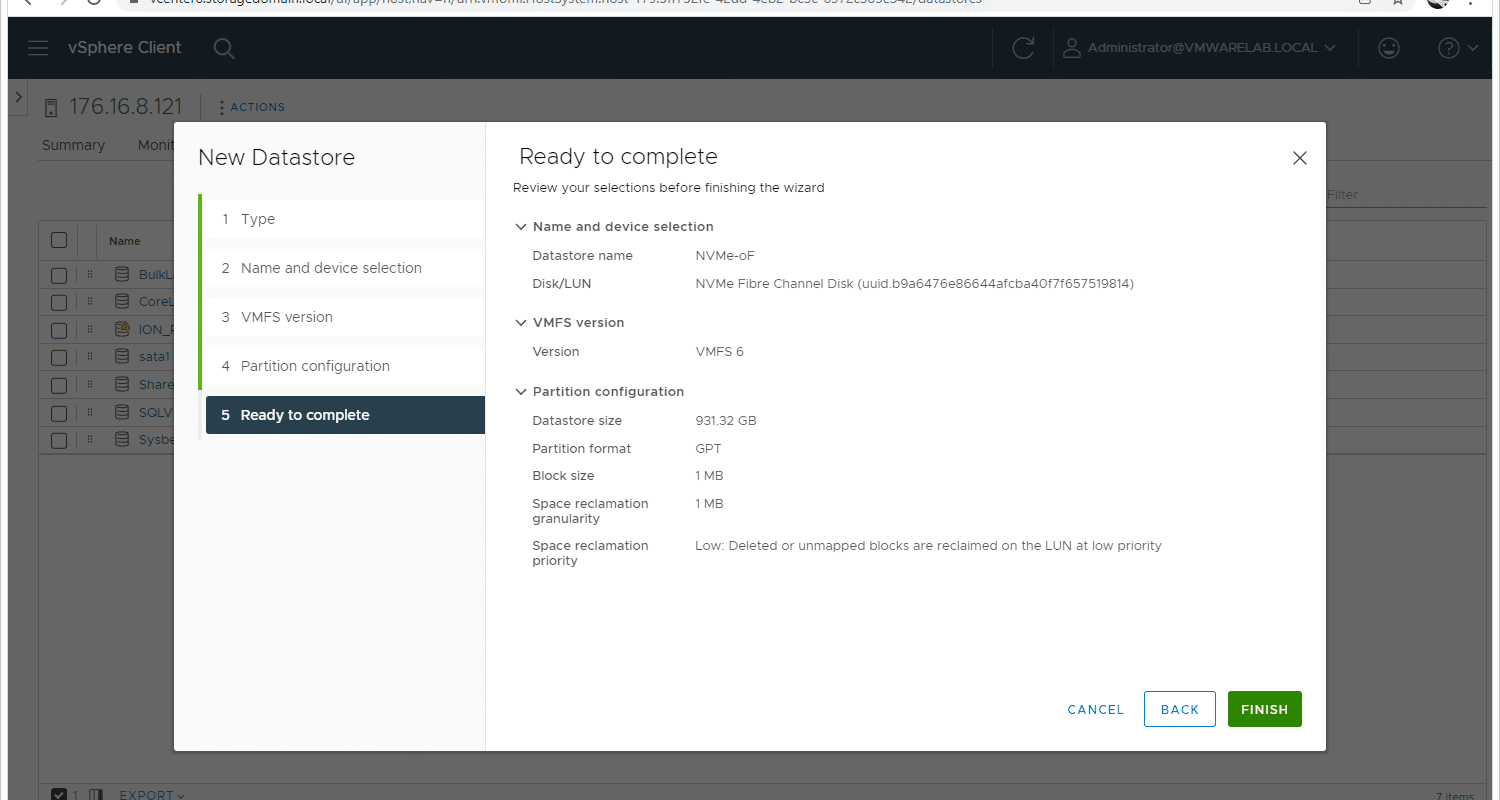Open the global search magnifier icon
Viewport: 1500px width, 800px height.
point(224,48)
